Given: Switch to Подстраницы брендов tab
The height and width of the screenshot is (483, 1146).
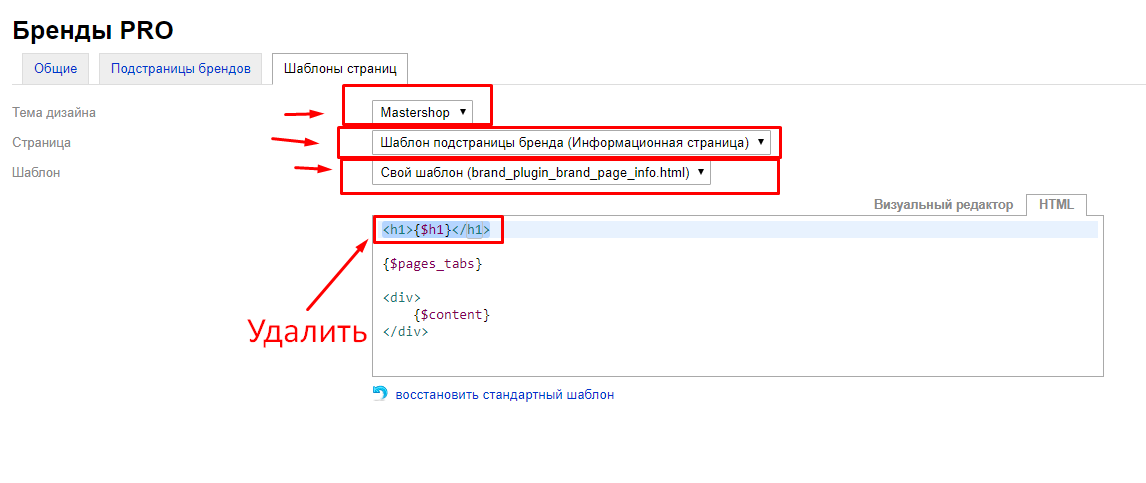Looking at the screenshot, I should [x=180, y=69].
